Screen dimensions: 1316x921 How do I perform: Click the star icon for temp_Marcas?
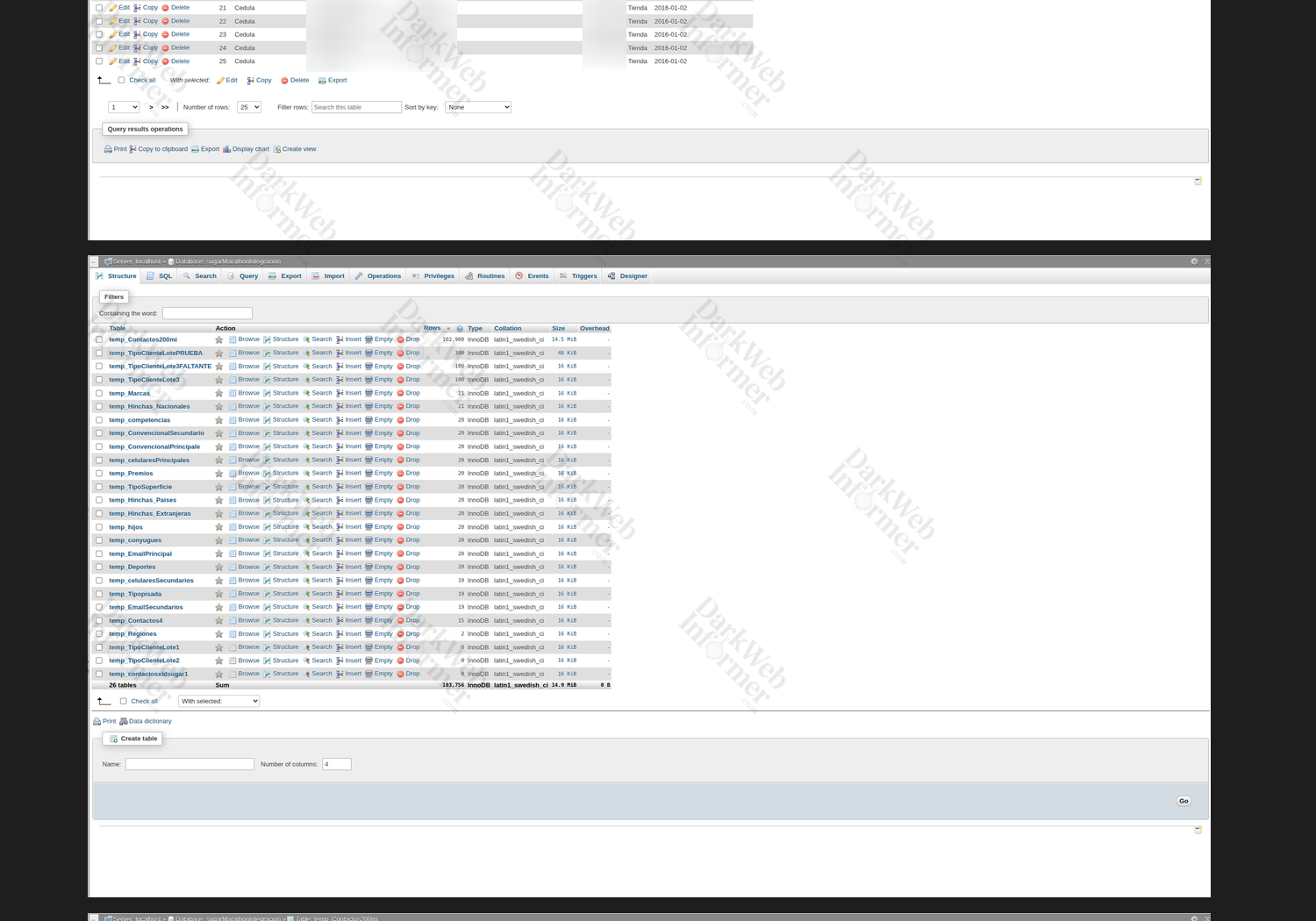(x=219, y=394)
